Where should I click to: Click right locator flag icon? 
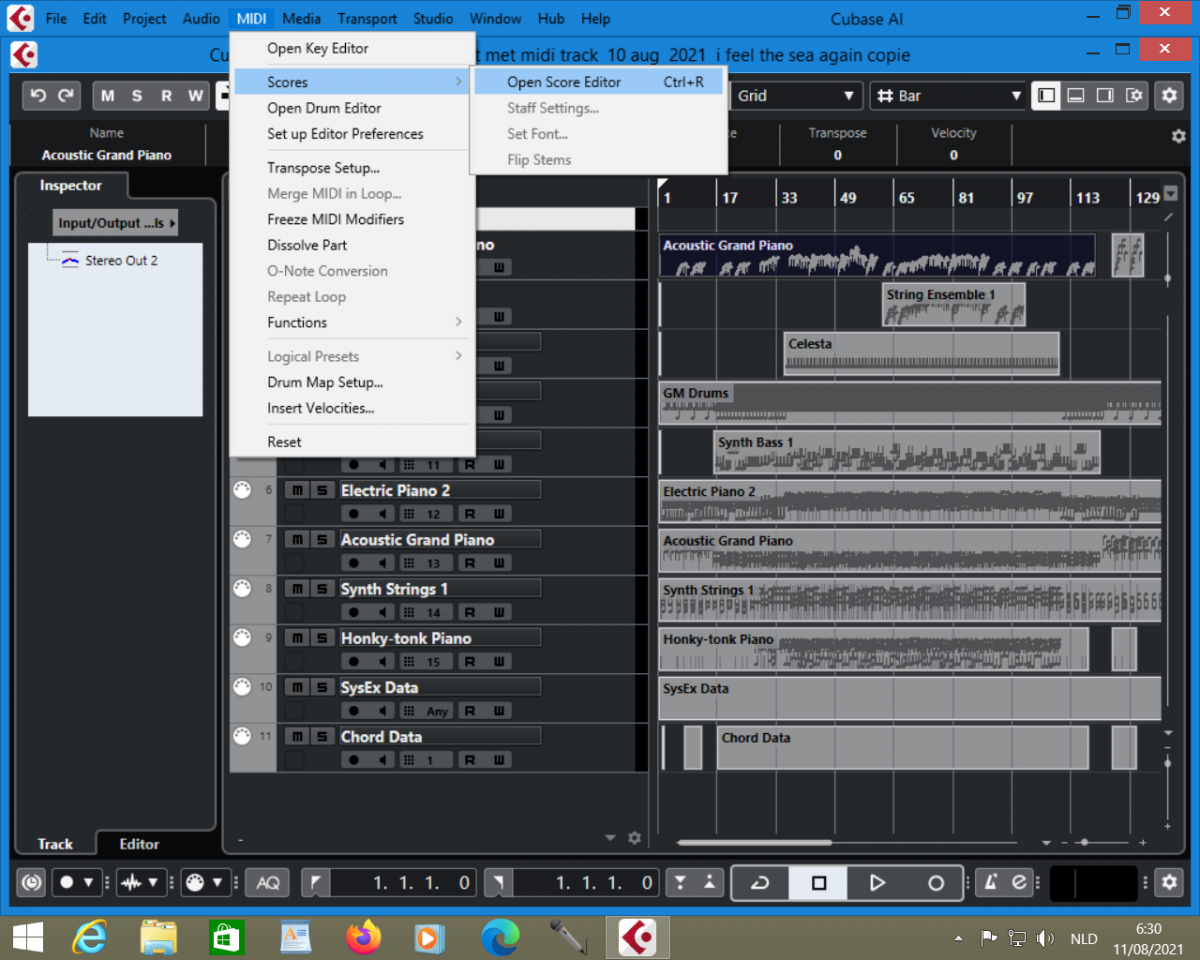[498, 883]
